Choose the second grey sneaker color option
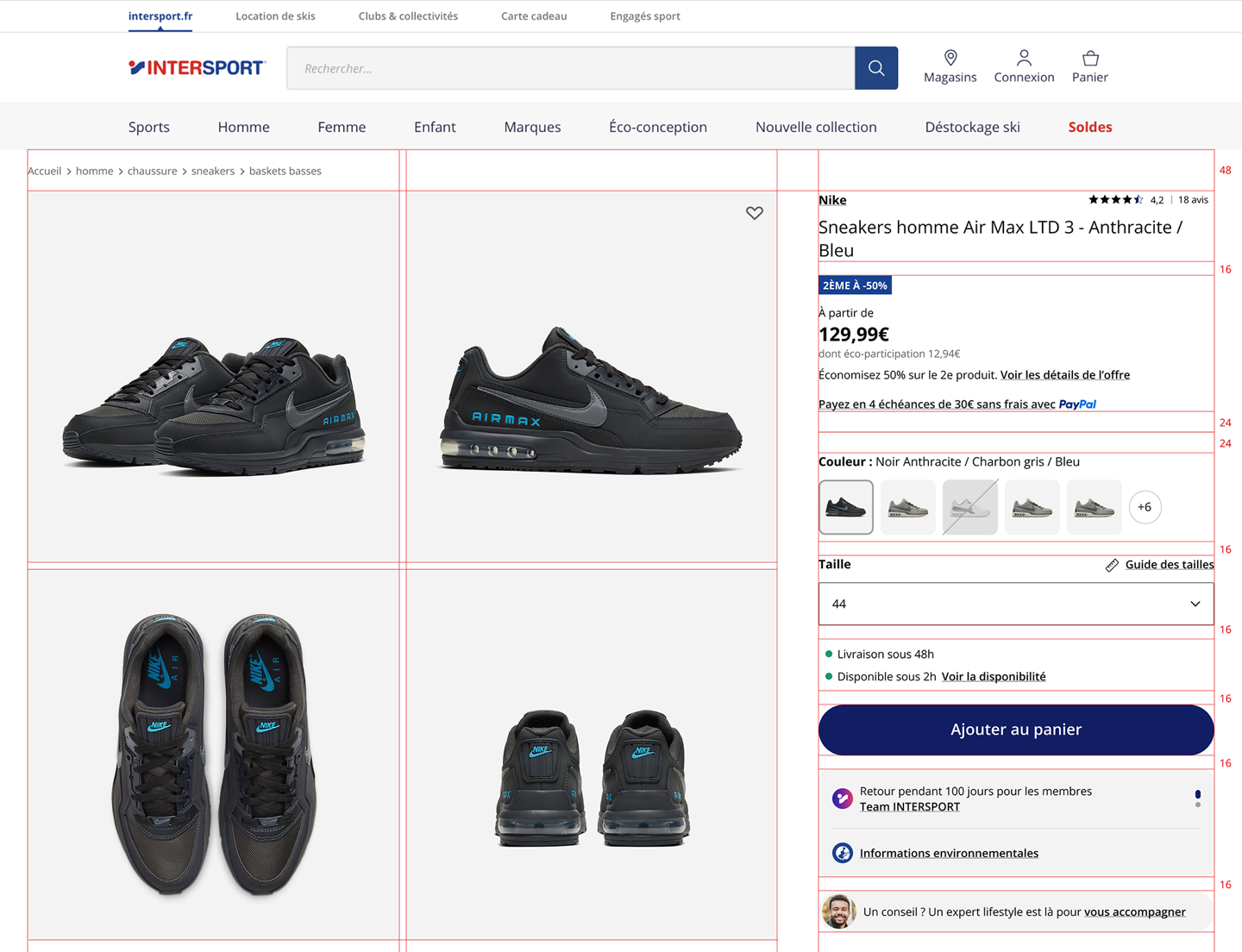 click(x=1032, y=507)
